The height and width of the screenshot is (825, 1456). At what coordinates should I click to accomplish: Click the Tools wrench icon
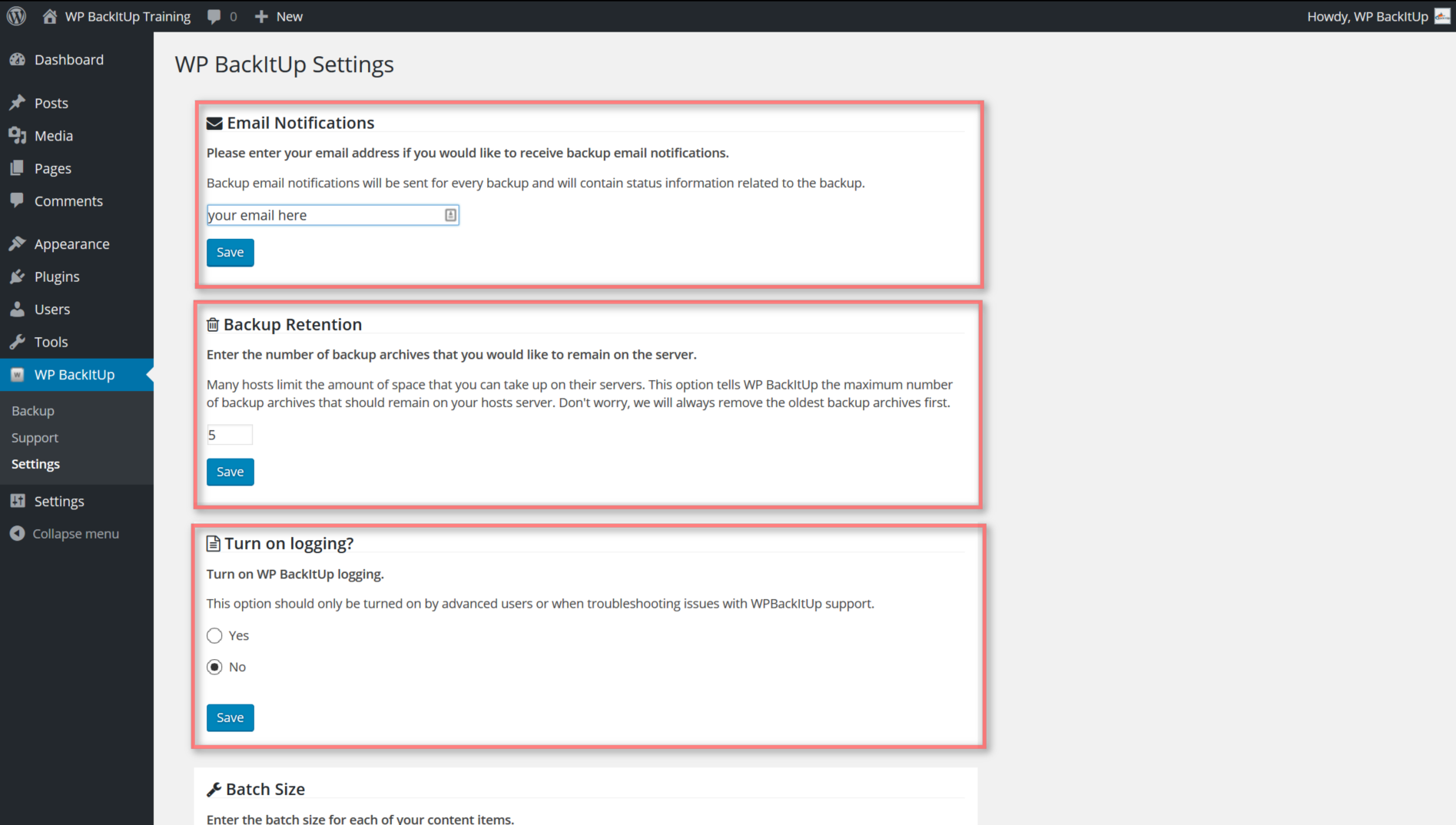[17, 342]
